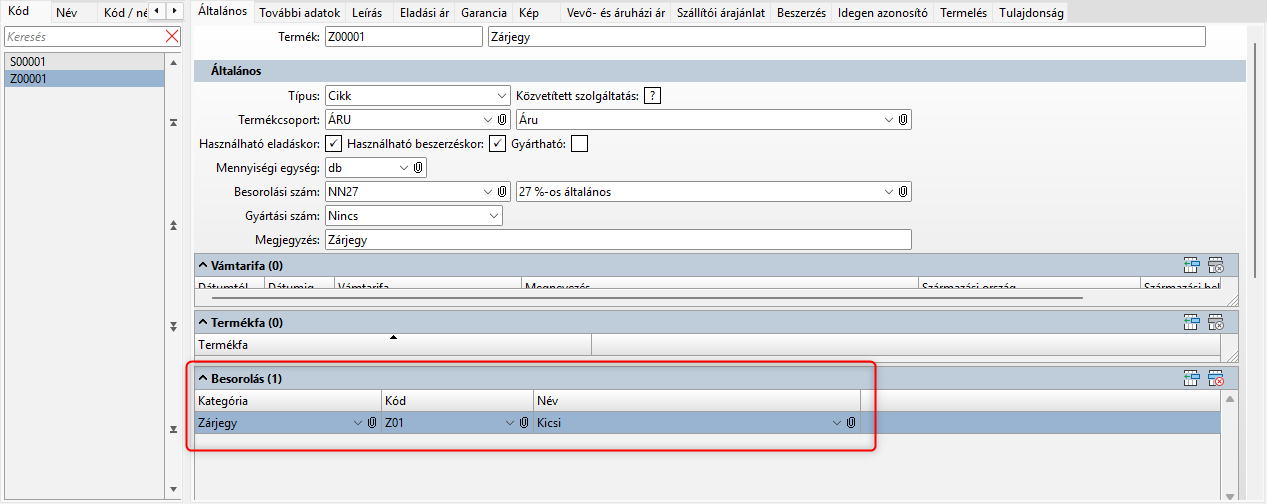Switch to the Termelés tab
1267x504 pixels.
[x=964, y=13]
